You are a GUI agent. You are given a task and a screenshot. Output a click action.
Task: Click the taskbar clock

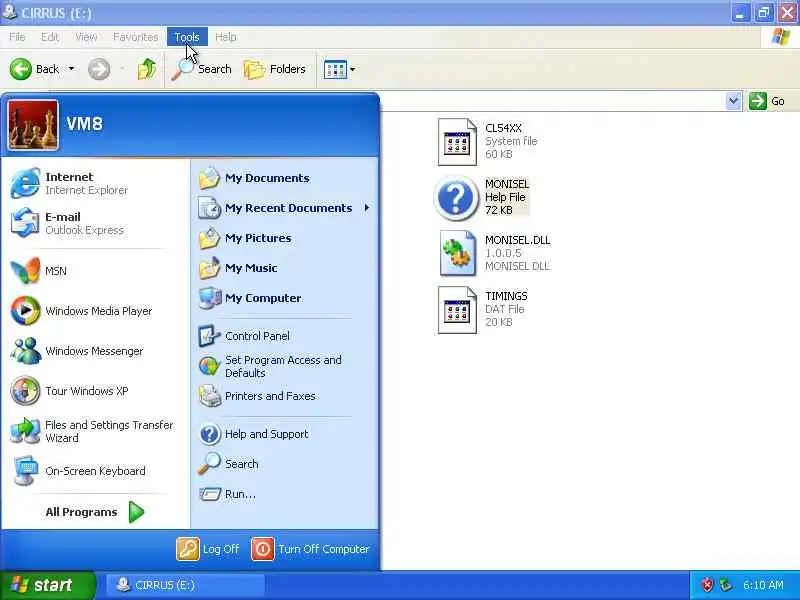tap(763, 585)
